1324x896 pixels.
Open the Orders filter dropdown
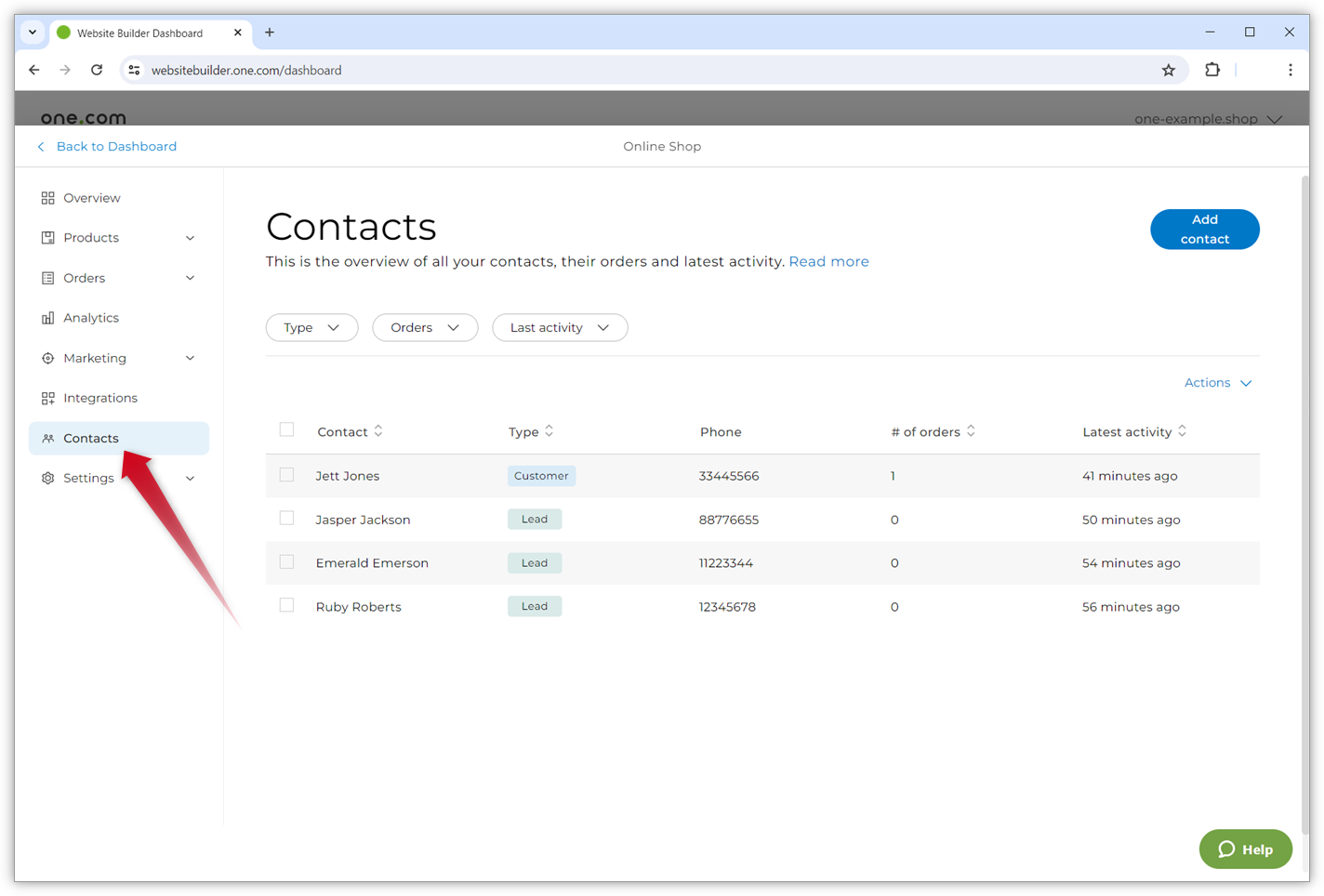pos(425,327)
